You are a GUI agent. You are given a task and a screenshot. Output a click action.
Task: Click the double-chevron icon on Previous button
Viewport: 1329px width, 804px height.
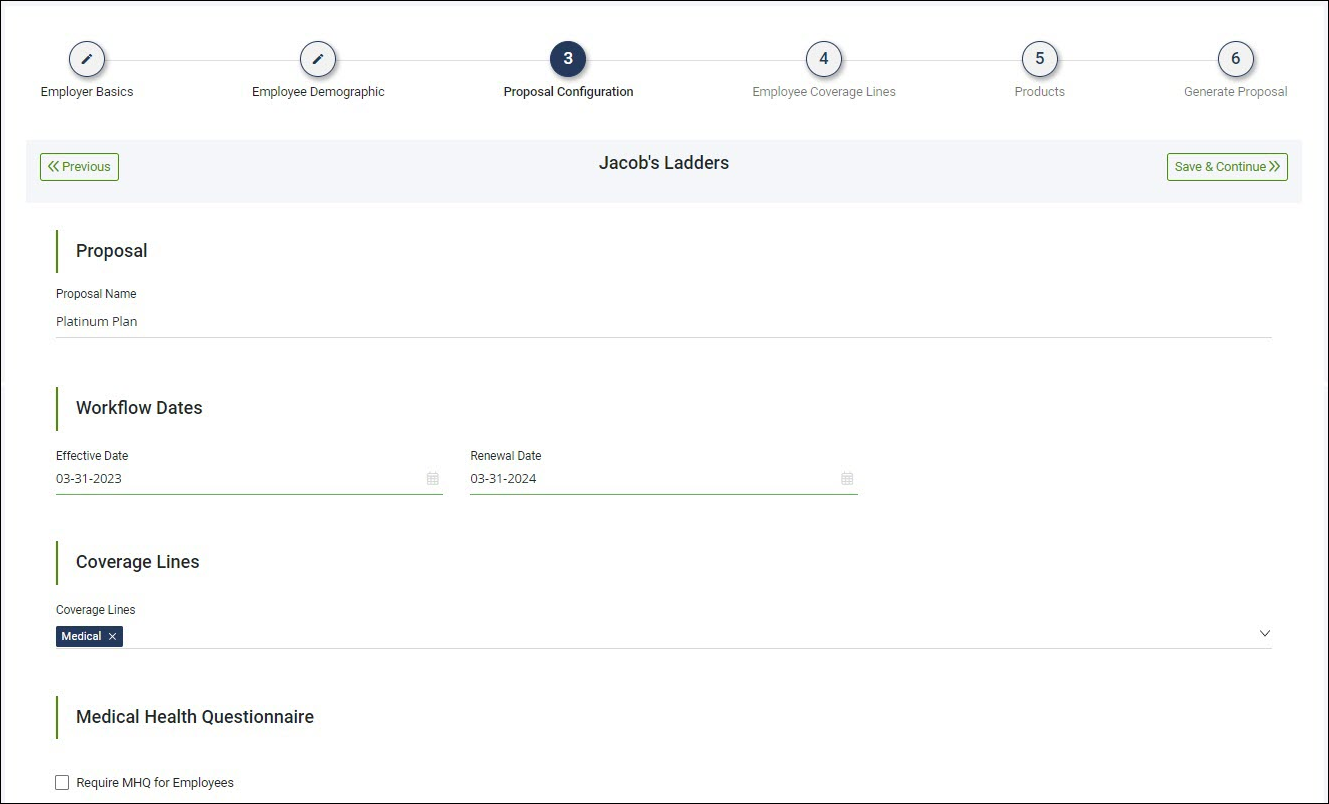[x=55, y=166]
